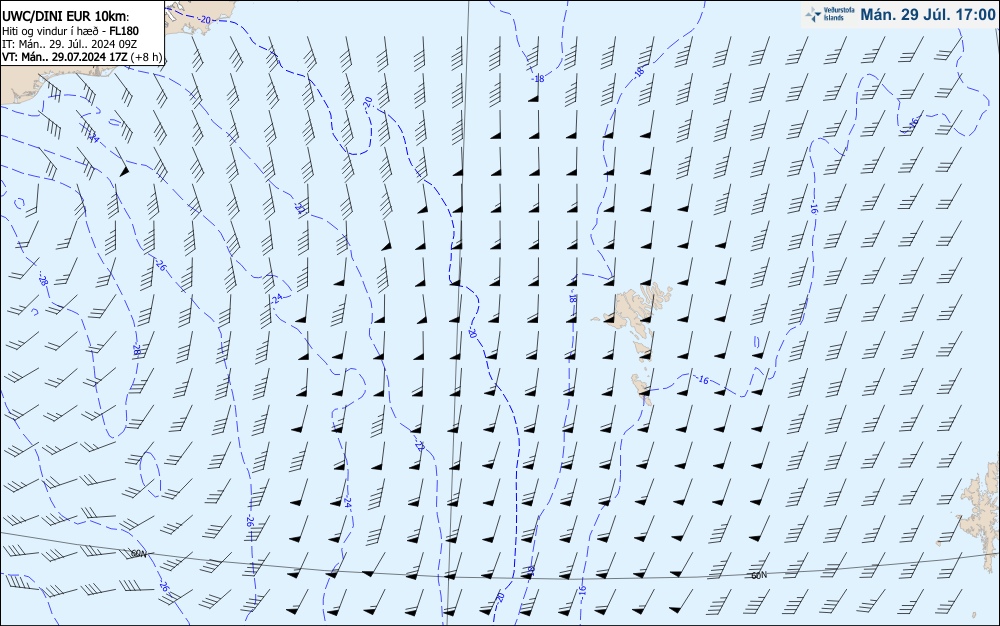Click the 'VT: Mán.. 29.07.2024 17Z (+8 h)' line
Screen dimensions: 1000x626
(82, 57)
